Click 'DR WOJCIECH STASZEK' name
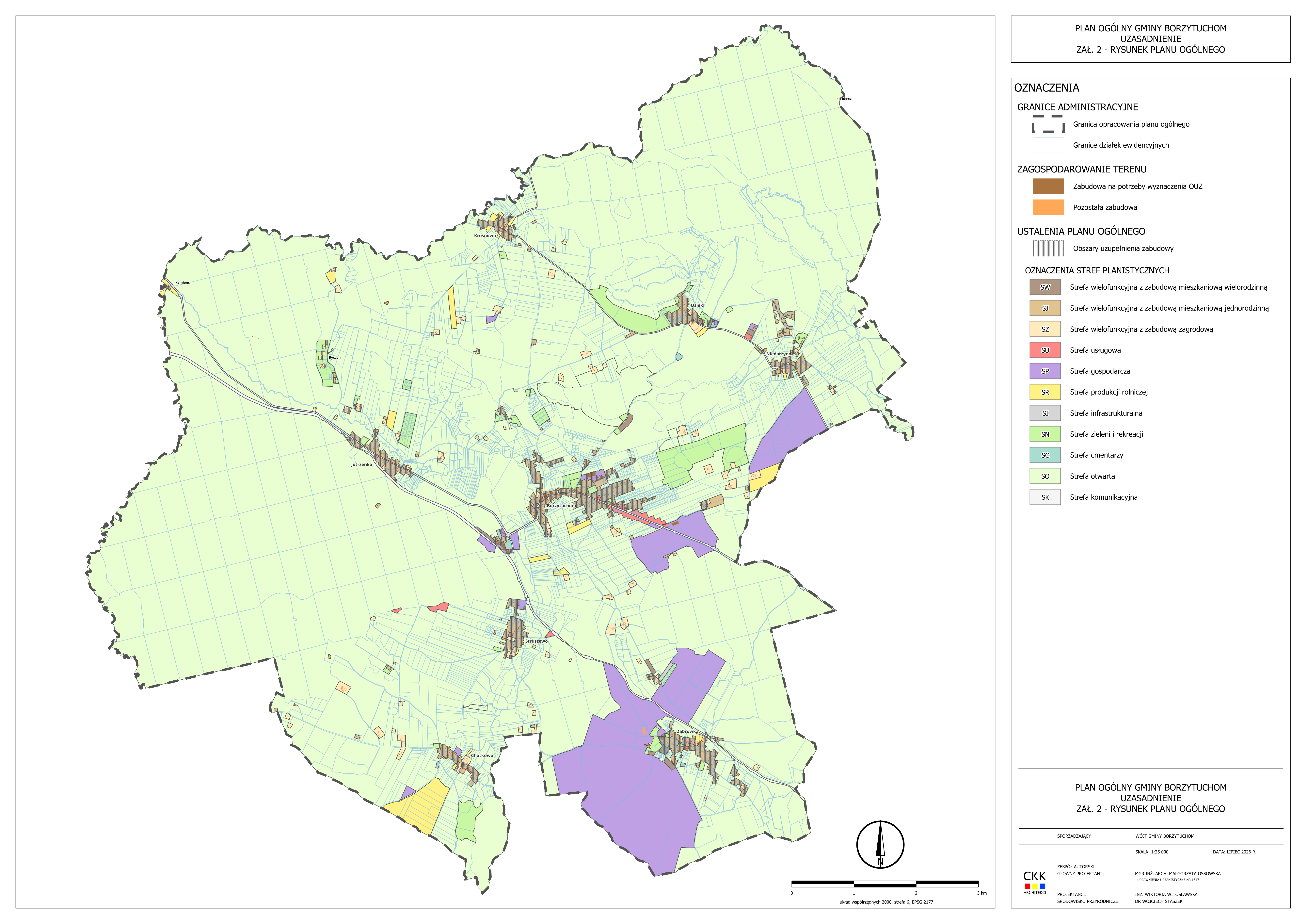Image resolution: width=1308 pixels, height=924 pixels. click(1159, 902)
